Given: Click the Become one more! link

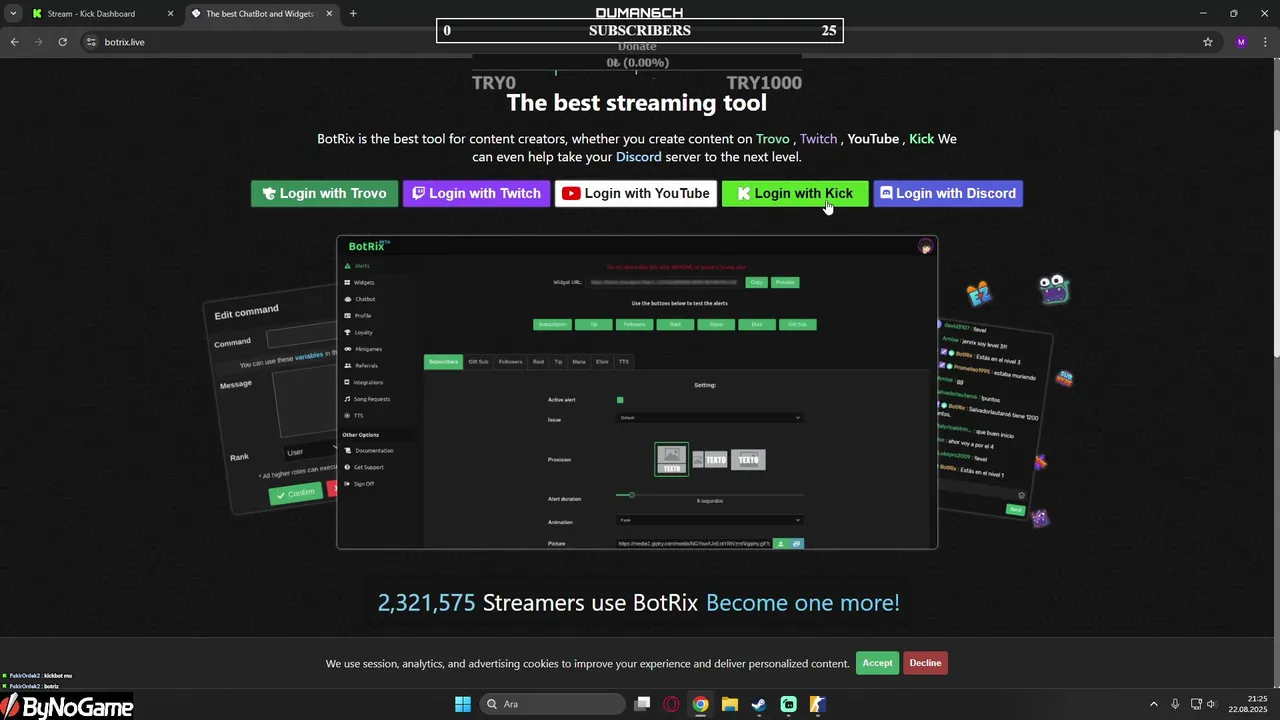Looking at the screenshot, I should pos(803,603).
